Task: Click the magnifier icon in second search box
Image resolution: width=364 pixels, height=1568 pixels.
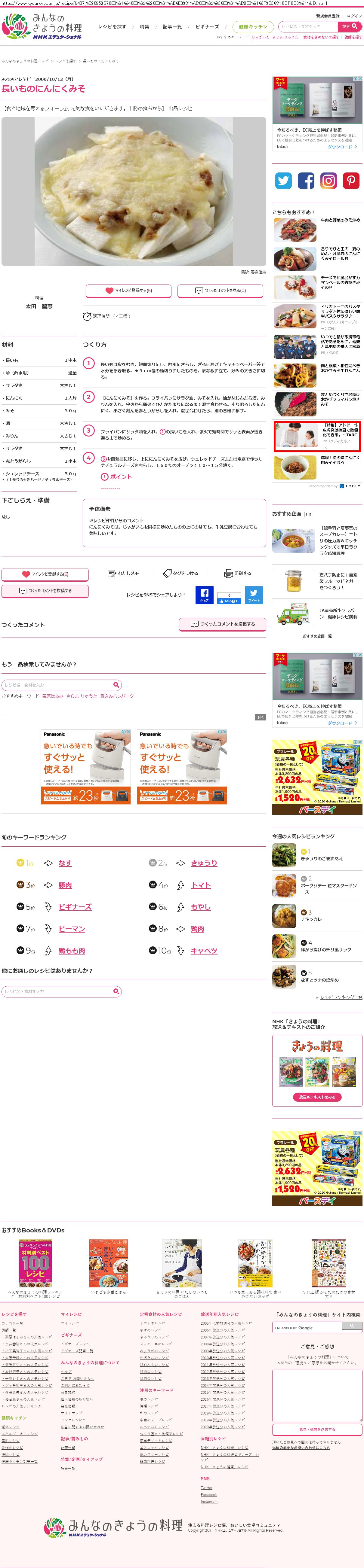Action: (116, 685)
